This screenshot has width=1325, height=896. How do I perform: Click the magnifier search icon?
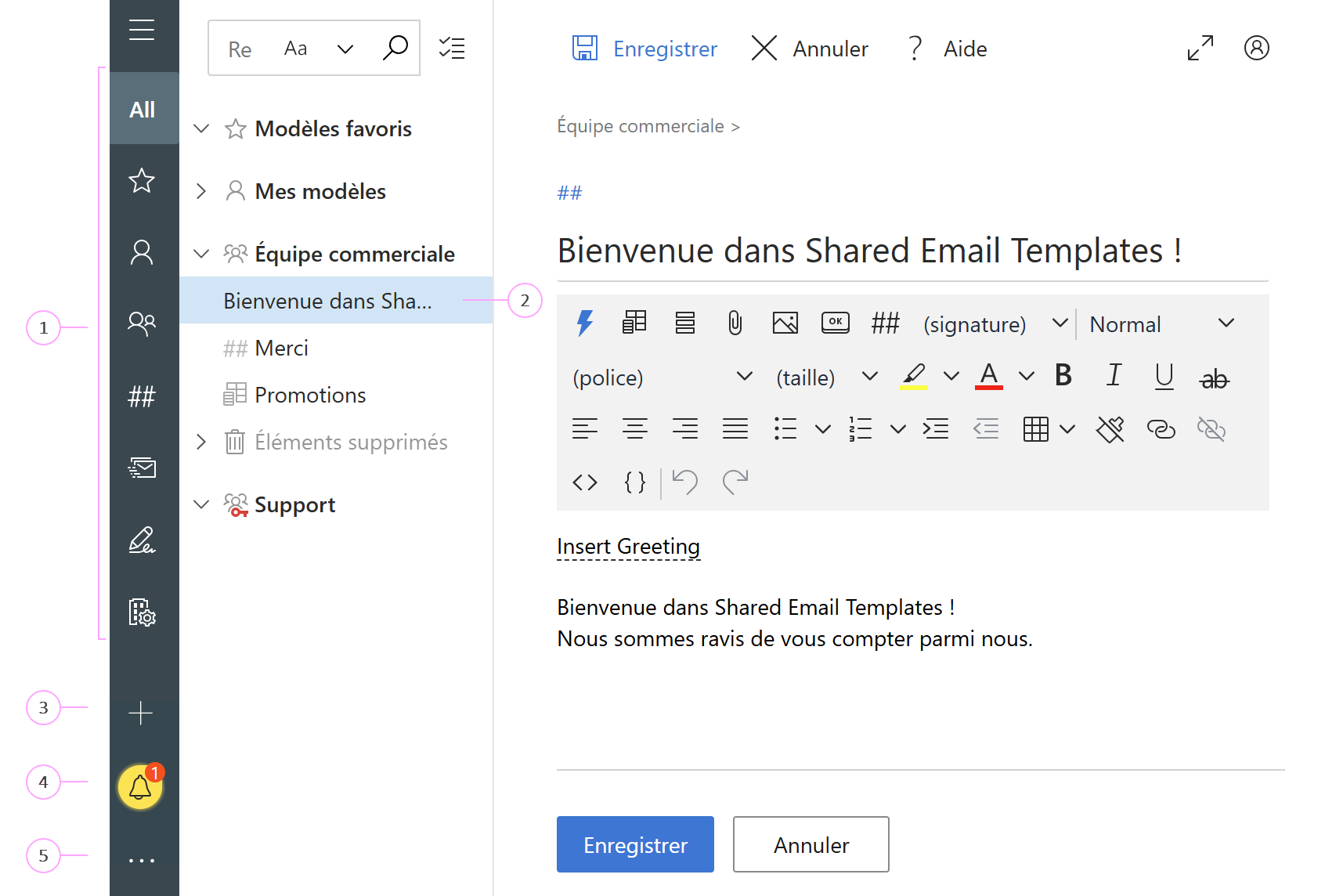click(x=395, y=48)
